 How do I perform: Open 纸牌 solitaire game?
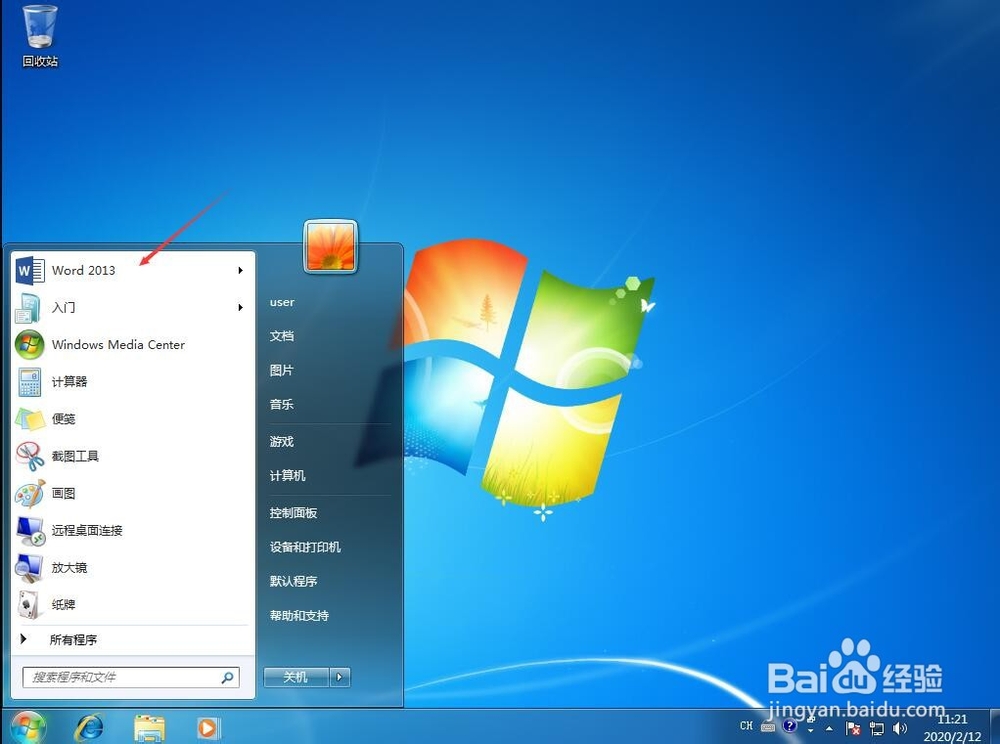[133, 604]
